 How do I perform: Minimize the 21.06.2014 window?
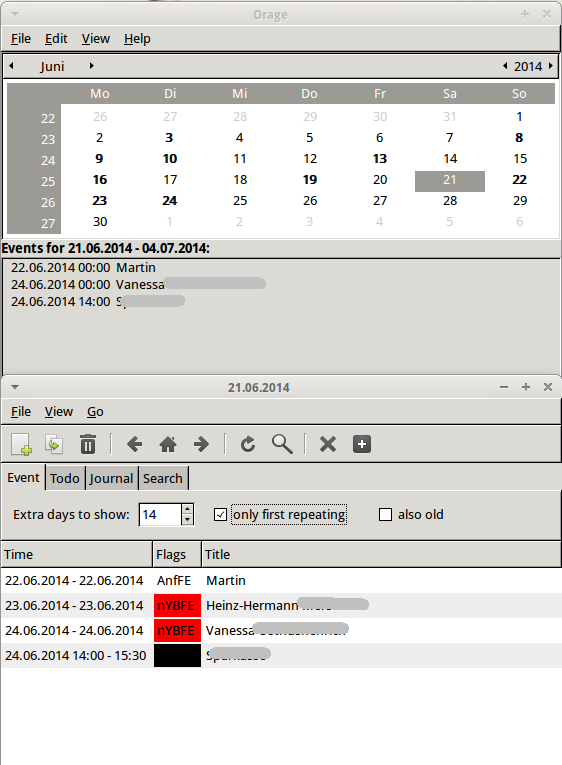point(504,387)
